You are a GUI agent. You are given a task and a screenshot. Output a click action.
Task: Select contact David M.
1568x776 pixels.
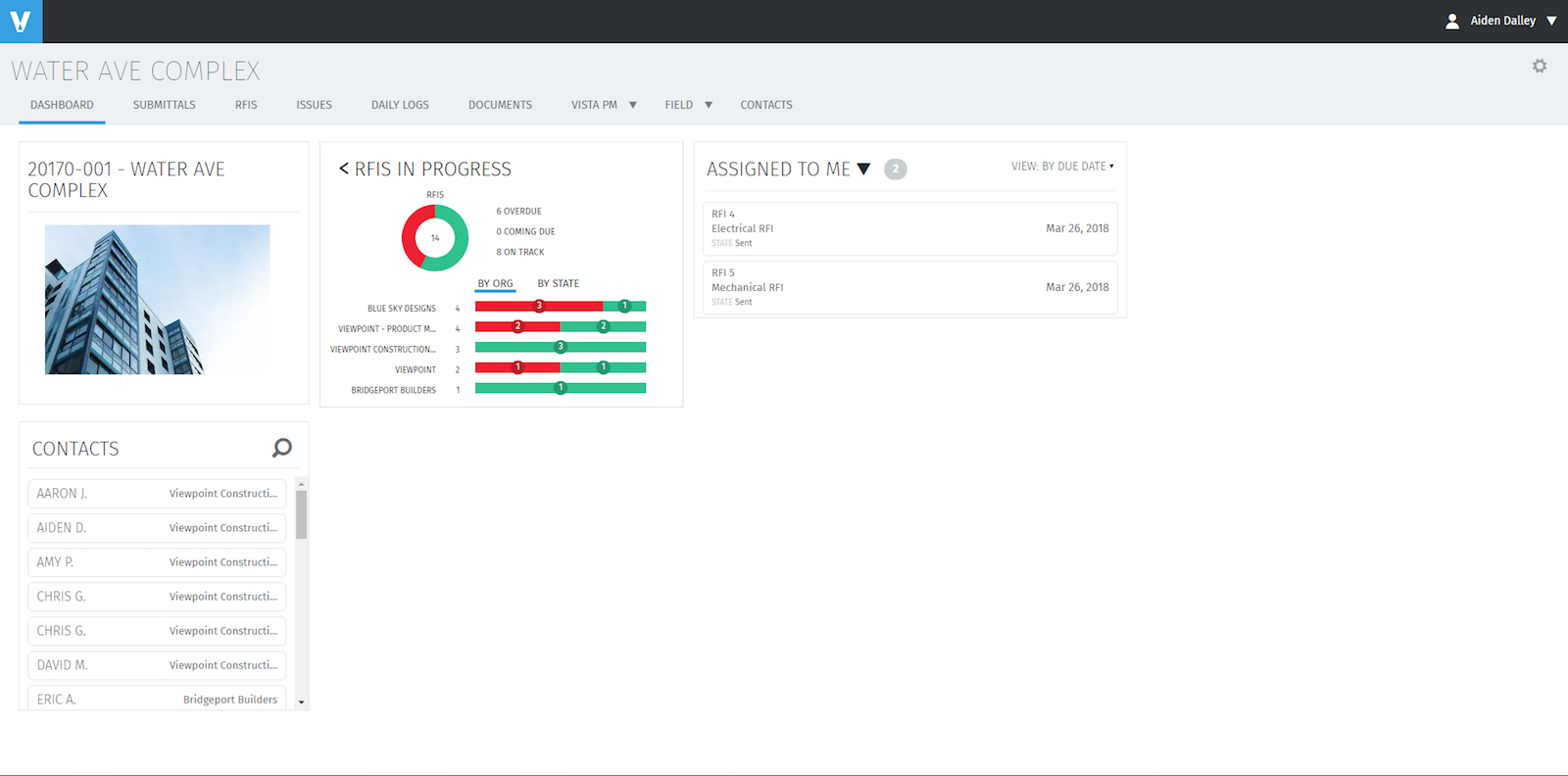point(157,665)
